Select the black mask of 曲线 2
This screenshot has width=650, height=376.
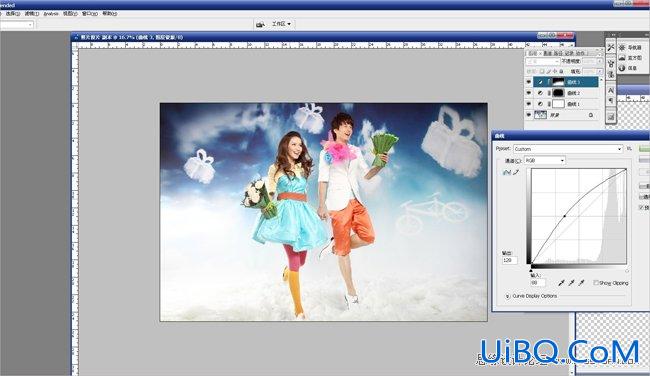point(558,93)
